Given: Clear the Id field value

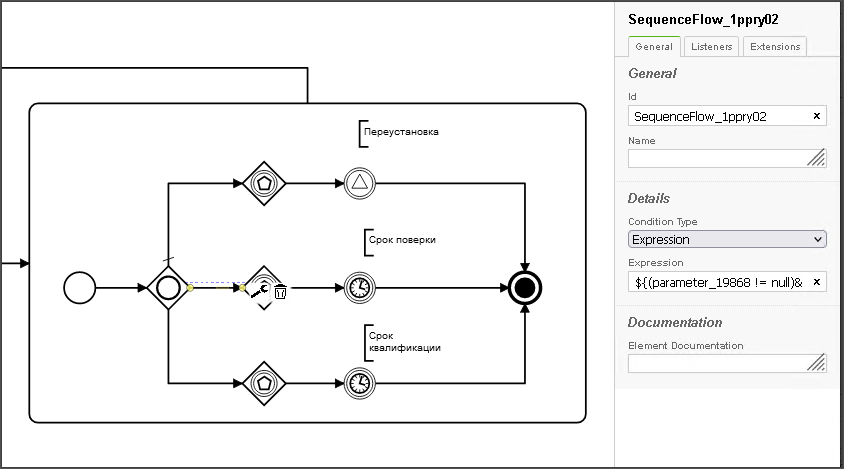Looking at the screenshot, I should pyautogui.click(x=817, y=116).
